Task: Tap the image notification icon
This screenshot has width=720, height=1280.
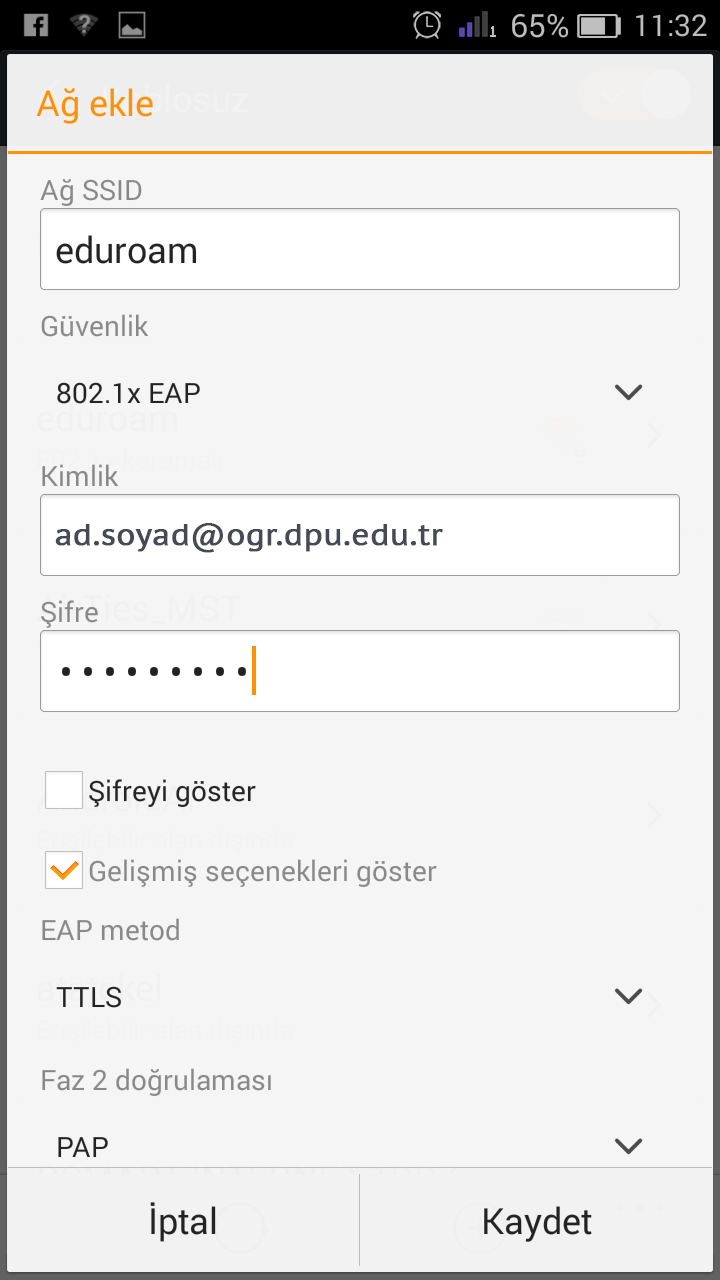Action: point(131,25)
